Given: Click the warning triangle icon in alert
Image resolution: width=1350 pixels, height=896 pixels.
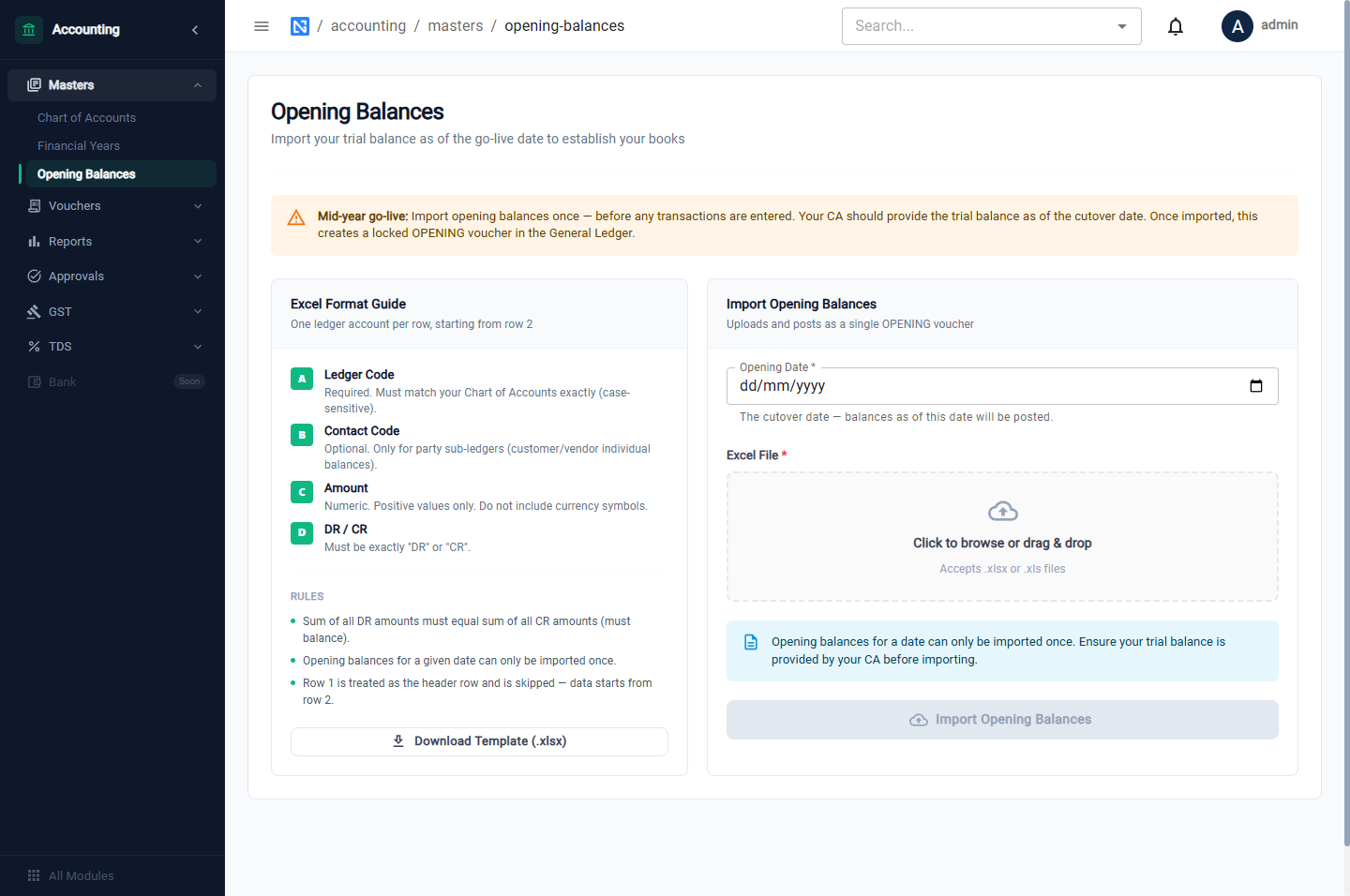Looking at the screenshot, I should tap(296, 217).
